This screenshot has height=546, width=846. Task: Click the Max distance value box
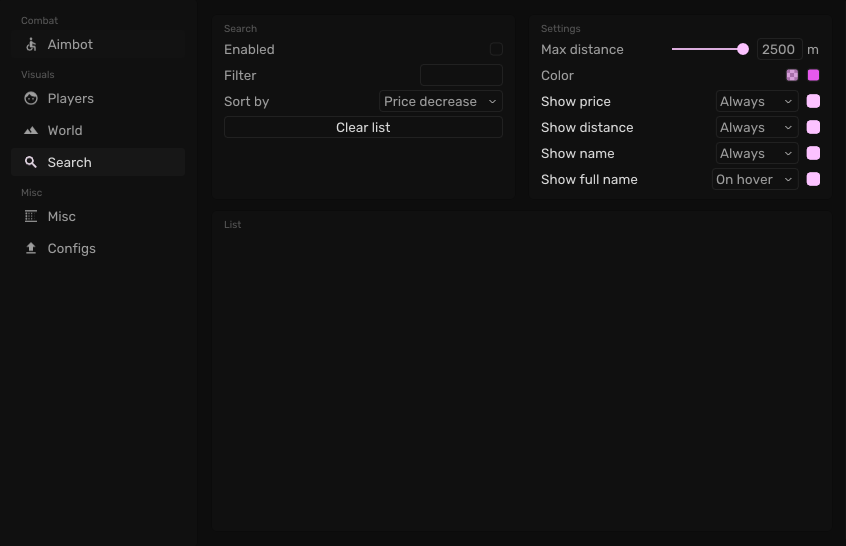pos(779,49)
